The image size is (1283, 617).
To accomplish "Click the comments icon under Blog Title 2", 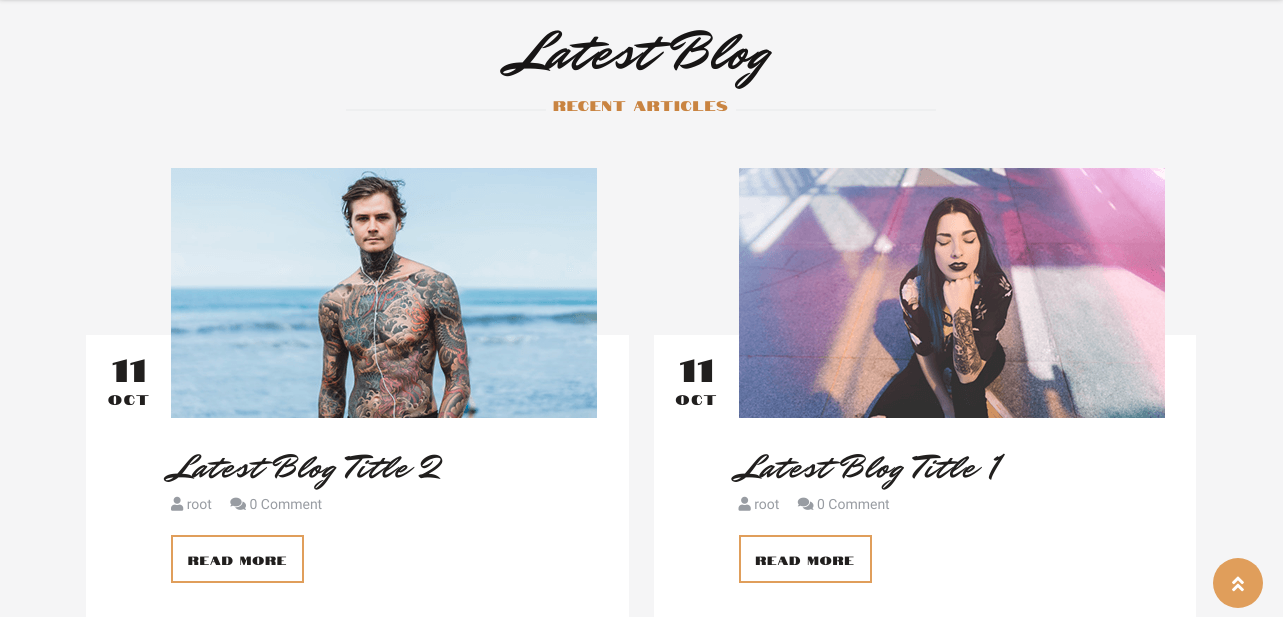I will click(x=238, y=504).
